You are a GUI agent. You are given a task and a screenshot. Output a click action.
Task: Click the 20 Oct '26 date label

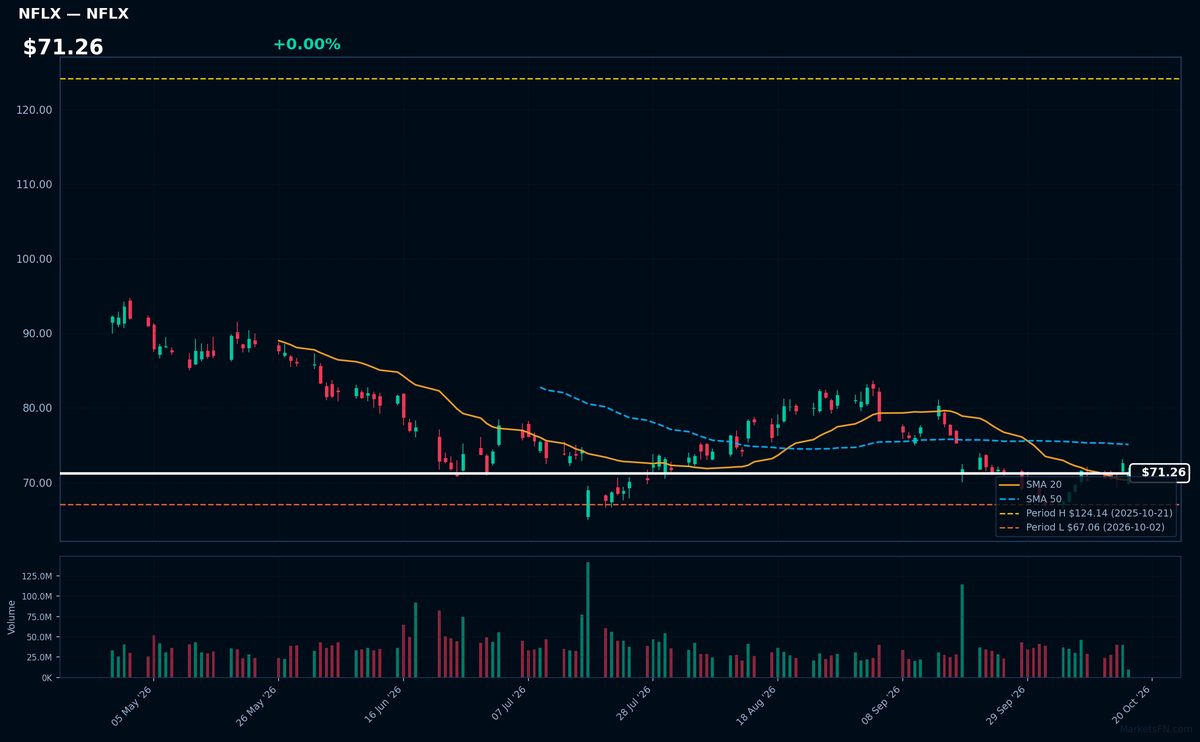(1131, 705)
